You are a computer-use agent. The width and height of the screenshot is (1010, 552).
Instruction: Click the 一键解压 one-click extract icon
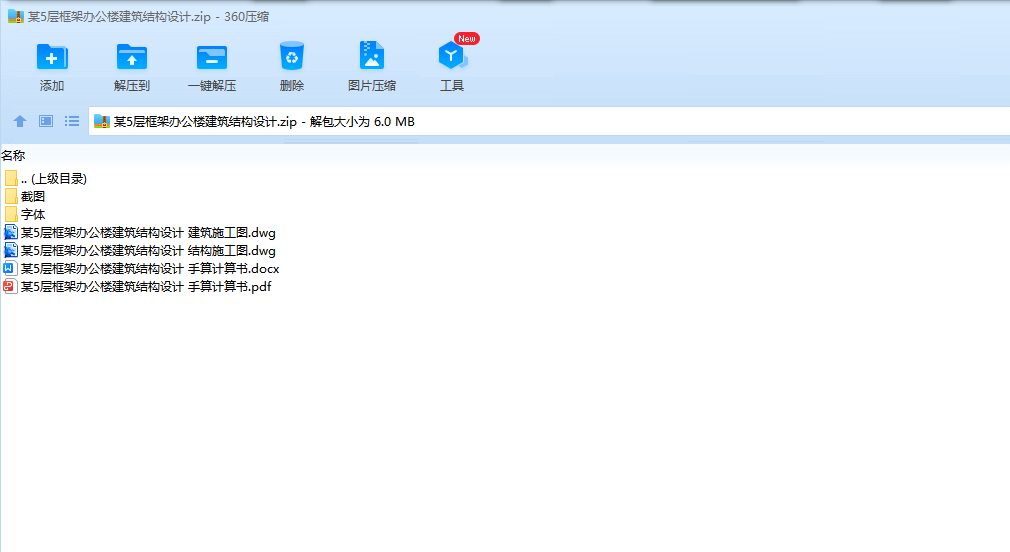211,57
